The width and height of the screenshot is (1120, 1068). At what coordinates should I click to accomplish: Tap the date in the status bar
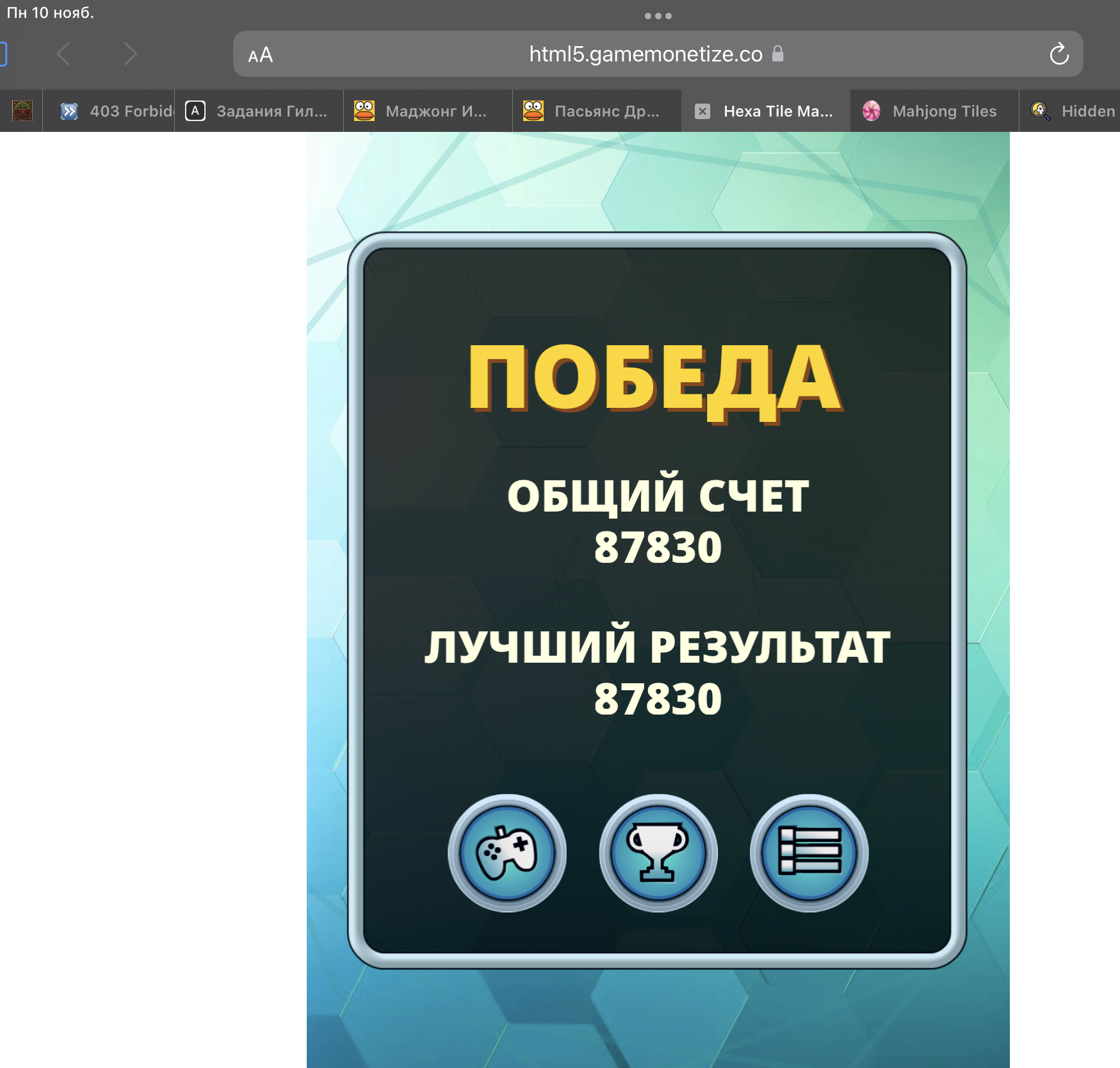(51, 13)
